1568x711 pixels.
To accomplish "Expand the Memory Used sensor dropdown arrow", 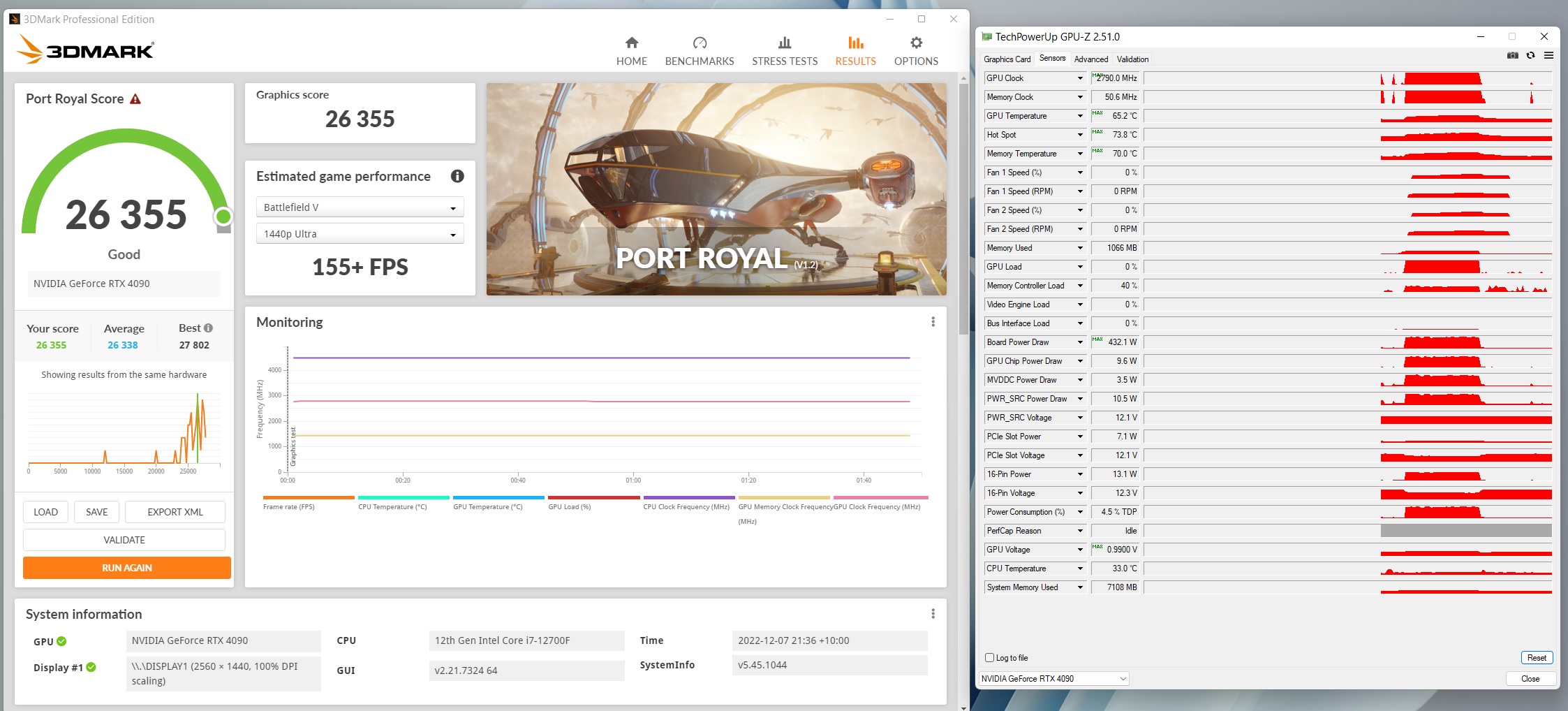I will [x=1080, y=248].
